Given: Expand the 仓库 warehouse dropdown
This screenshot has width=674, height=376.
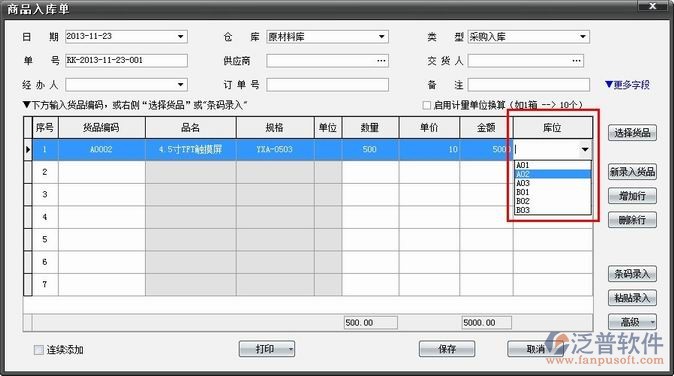Looking at the screenshot, I should pyautogui.click(x=382, y=37).
